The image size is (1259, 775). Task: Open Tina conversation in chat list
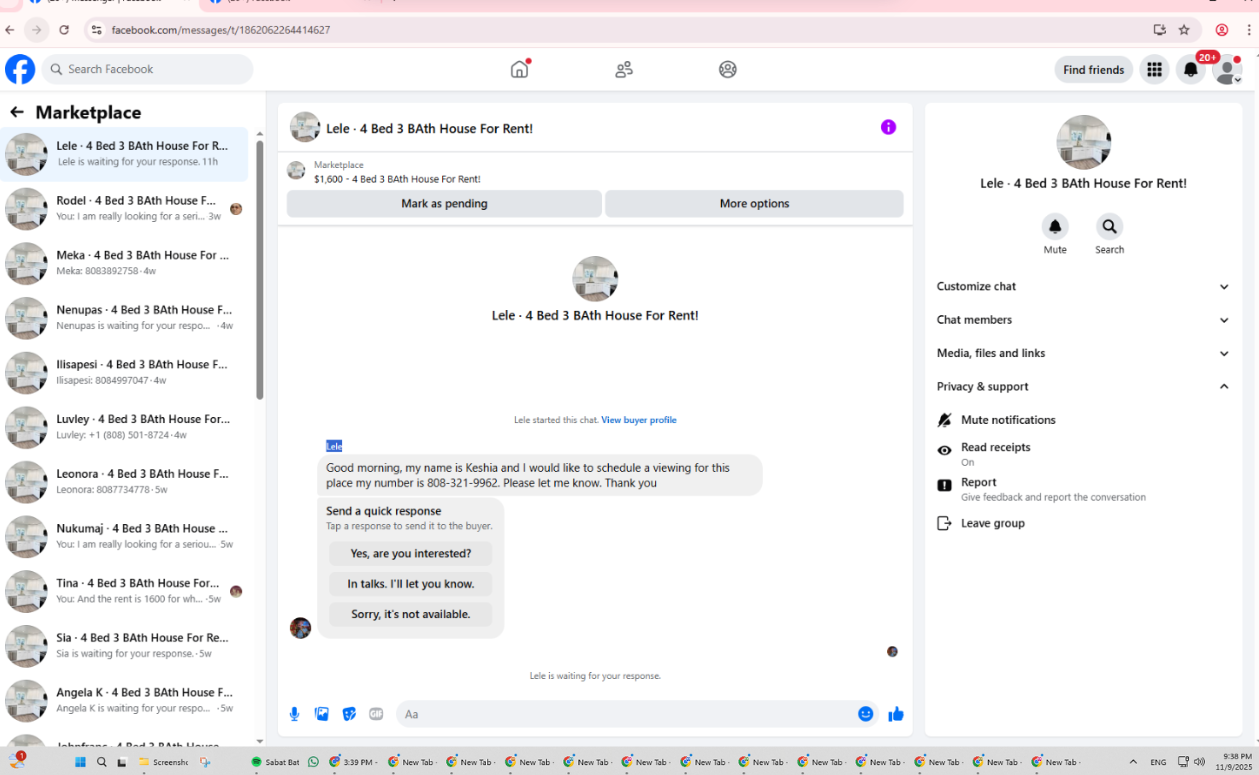point(125,591)
